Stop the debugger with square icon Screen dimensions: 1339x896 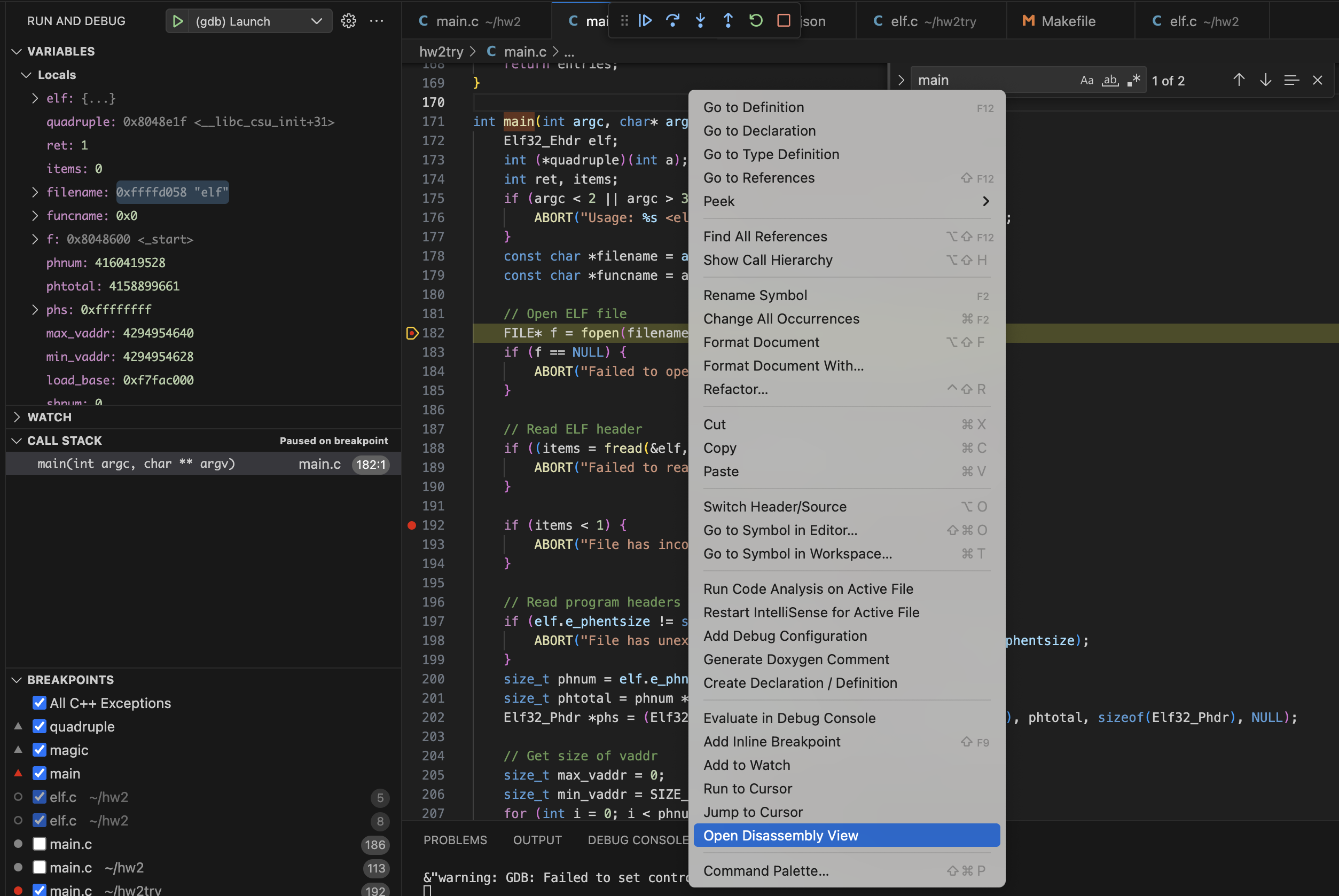pos(784,21)
